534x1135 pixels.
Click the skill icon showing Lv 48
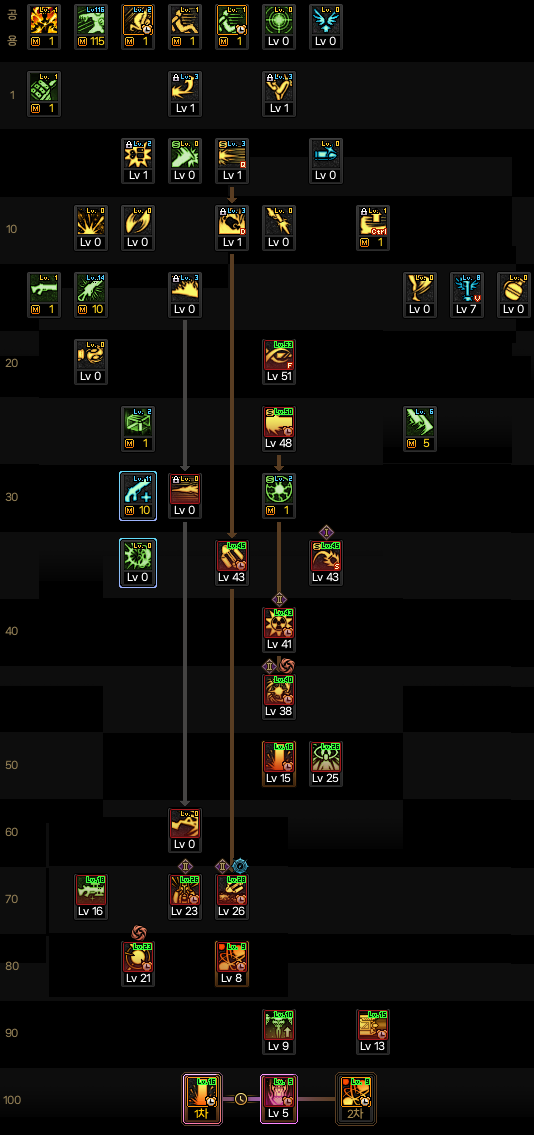279,428
